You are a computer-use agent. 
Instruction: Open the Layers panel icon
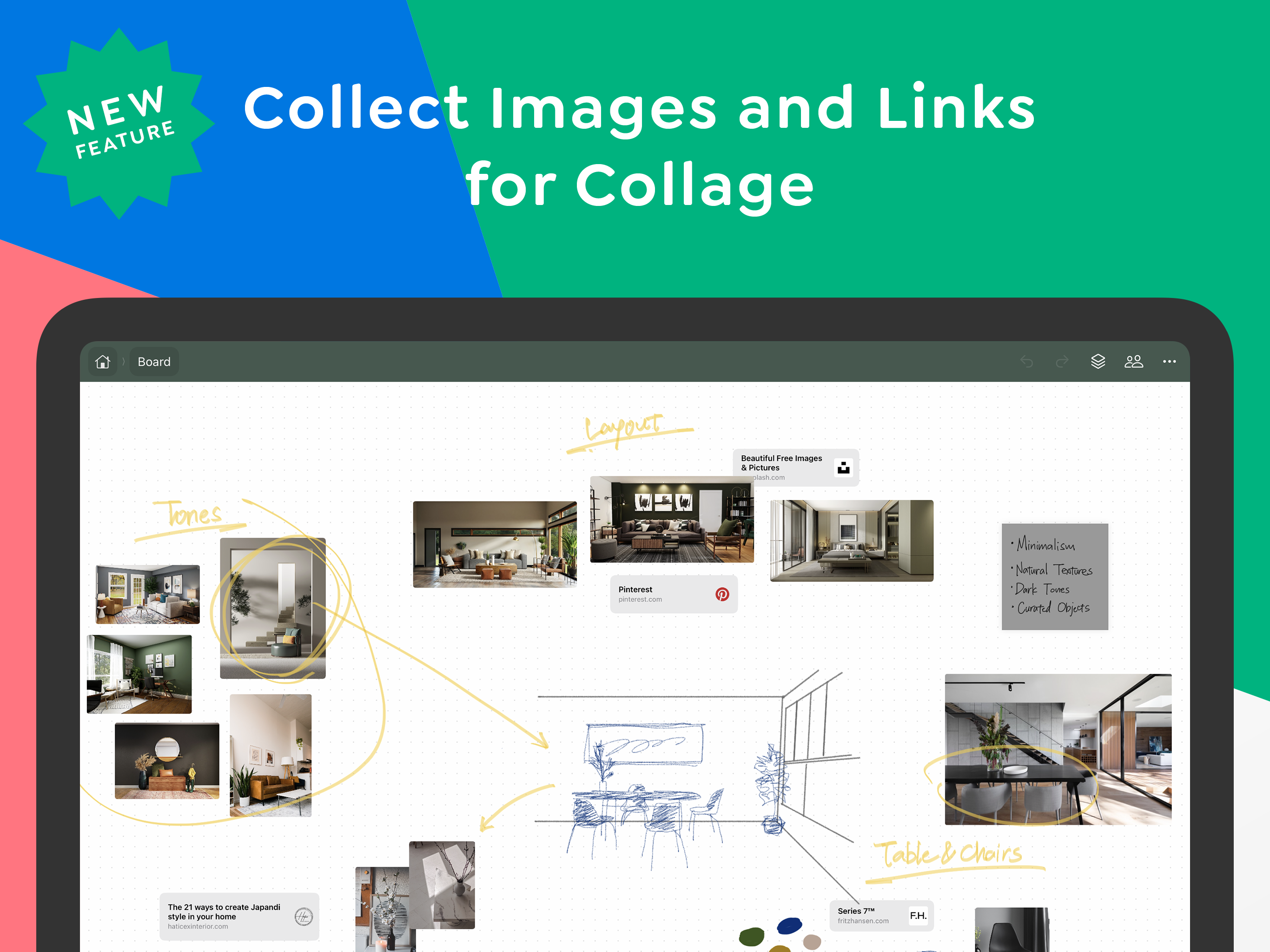[1098, 361]
